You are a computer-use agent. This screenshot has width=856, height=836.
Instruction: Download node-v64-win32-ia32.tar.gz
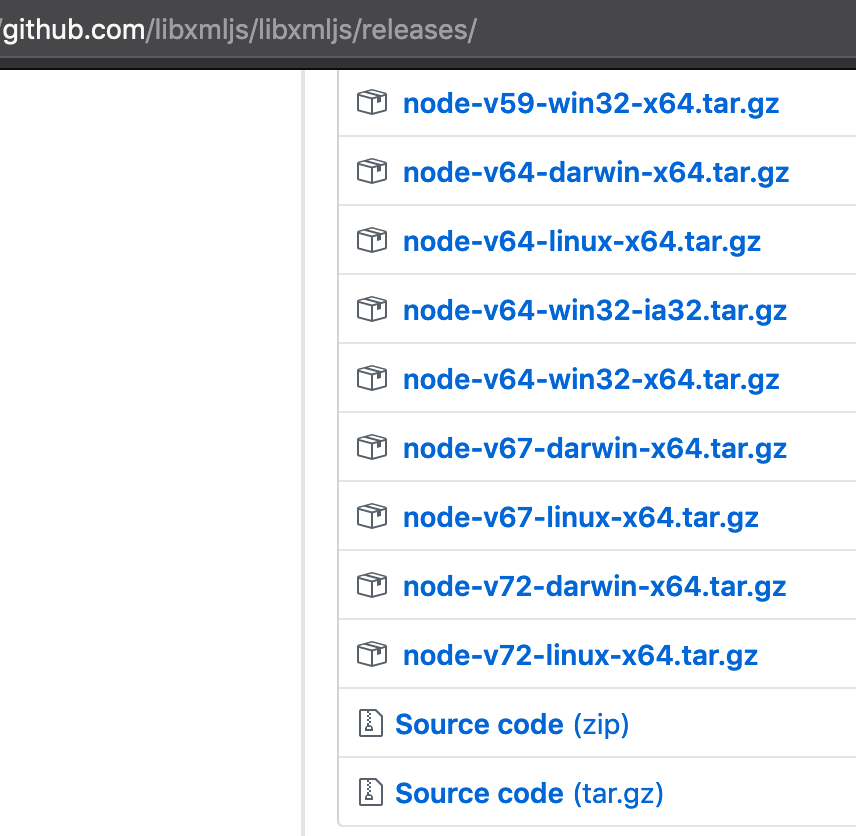(x=594, y=309)
